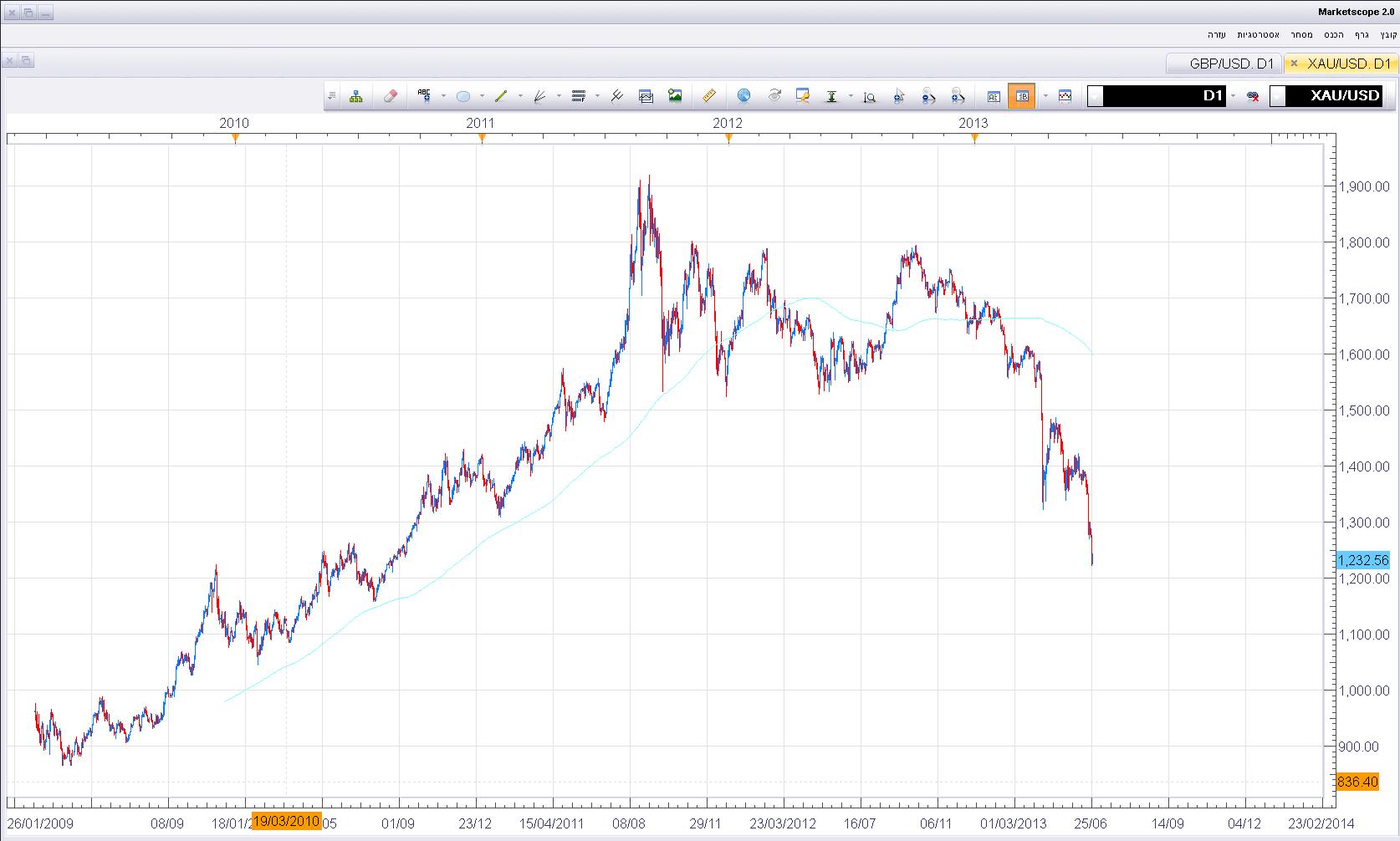Open the עזרה (Help) menu
The width and height of the screenshot is (1400, 841).
click(1216, 34)
